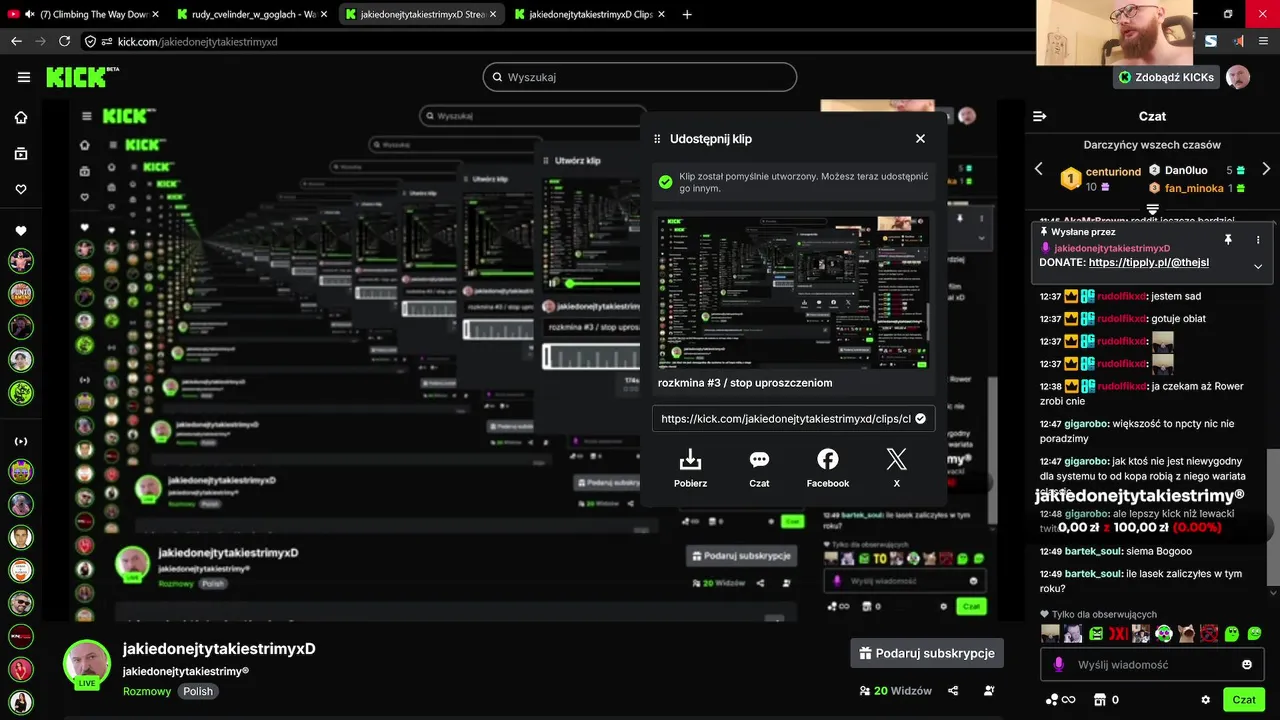Click the Dan0luo gifter name

pyautogui.click(x=1186, y=170)
